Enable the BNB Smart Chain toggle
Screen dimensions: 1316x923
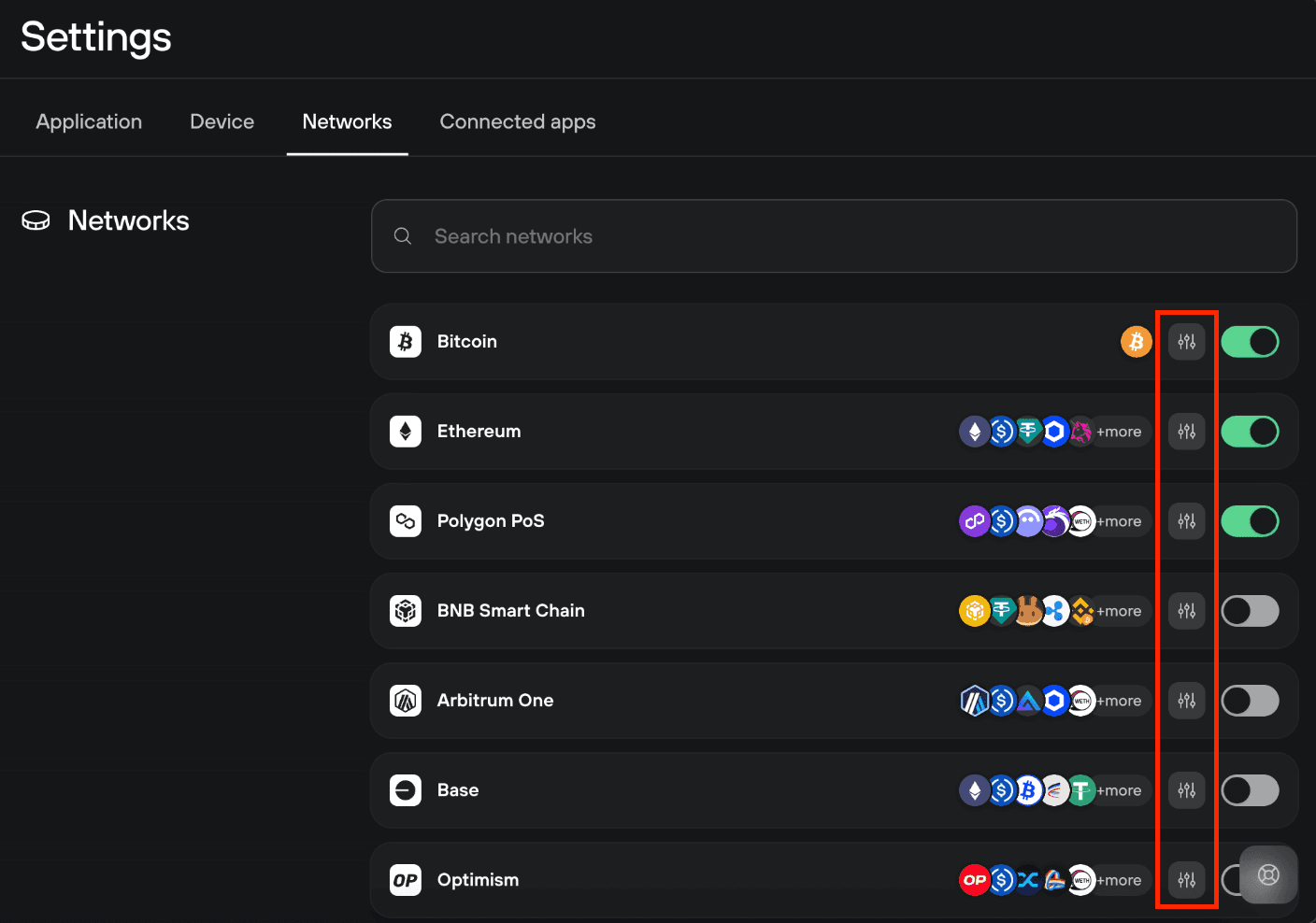pos(1251,611)
